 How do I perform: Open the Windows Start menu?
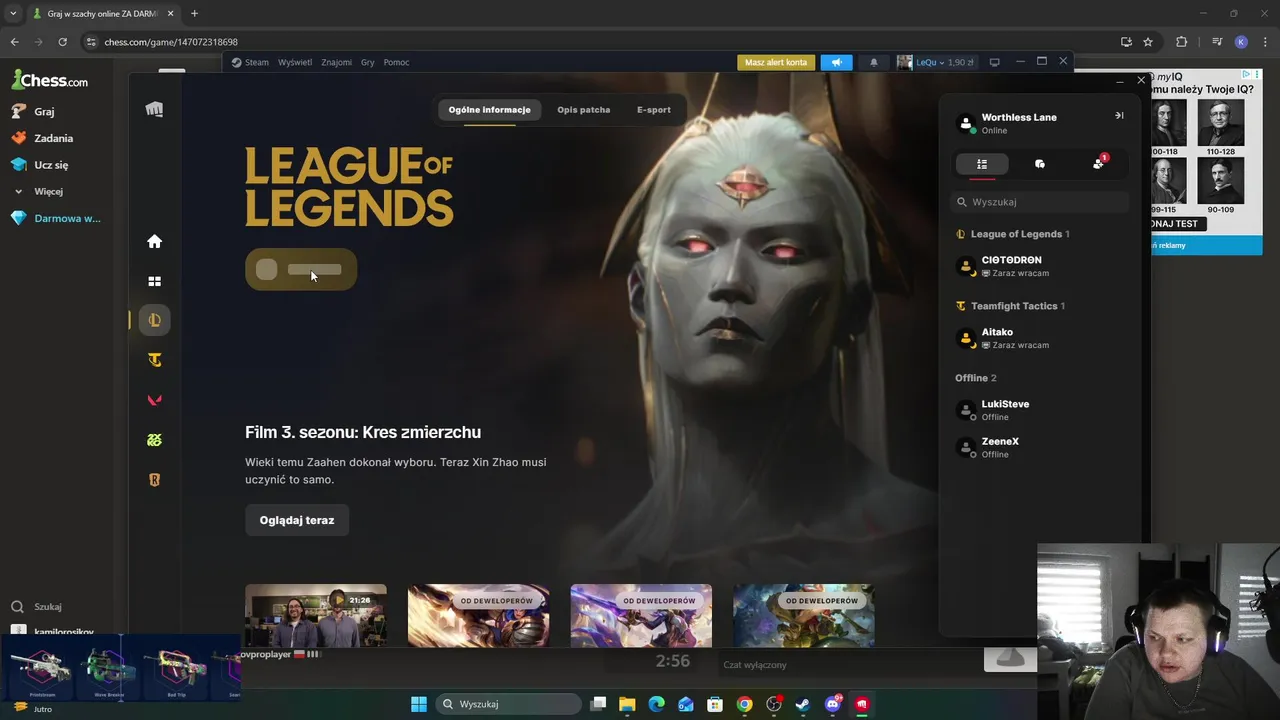[419, 704]
